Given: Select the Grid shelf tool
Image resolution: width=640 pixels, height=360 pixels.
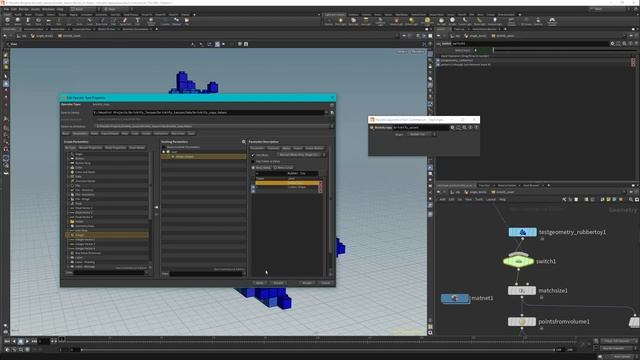Looking at the screenshot, I should (49, 21).
